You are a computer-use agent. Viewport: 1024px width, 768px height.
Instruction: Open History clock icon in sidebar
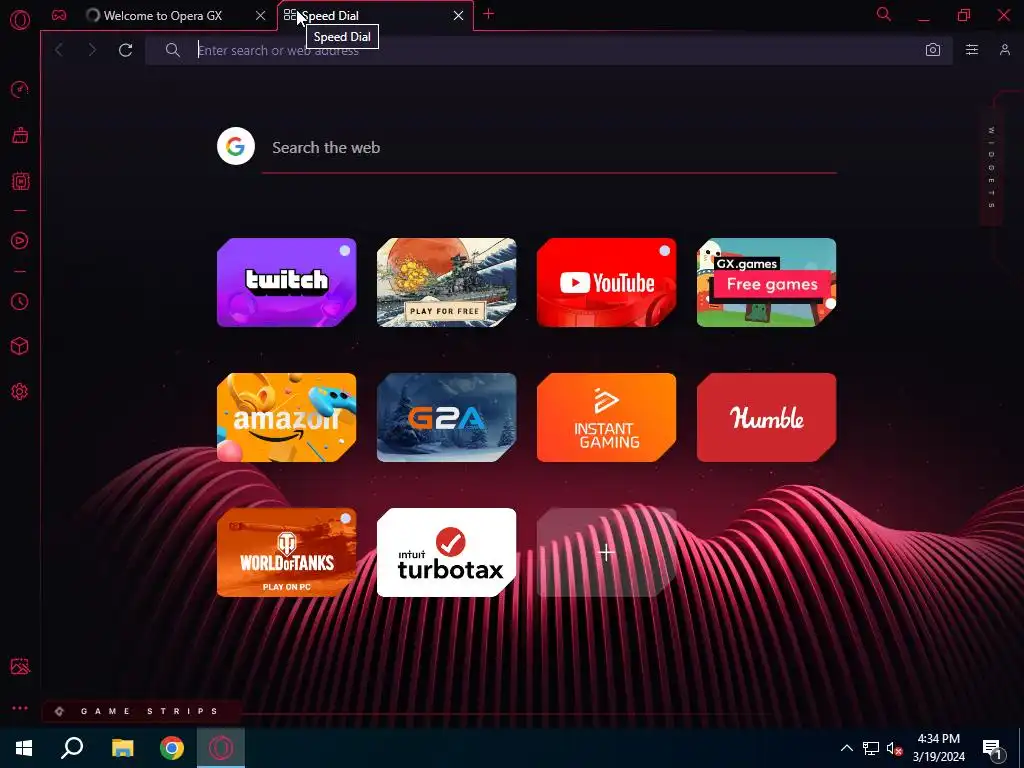coord(20,301)
